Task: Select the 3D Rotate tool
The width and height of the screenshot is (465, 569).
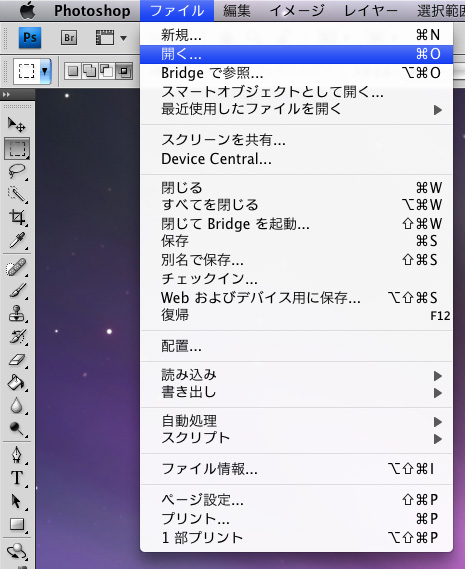Action: (x=17, y=552)
